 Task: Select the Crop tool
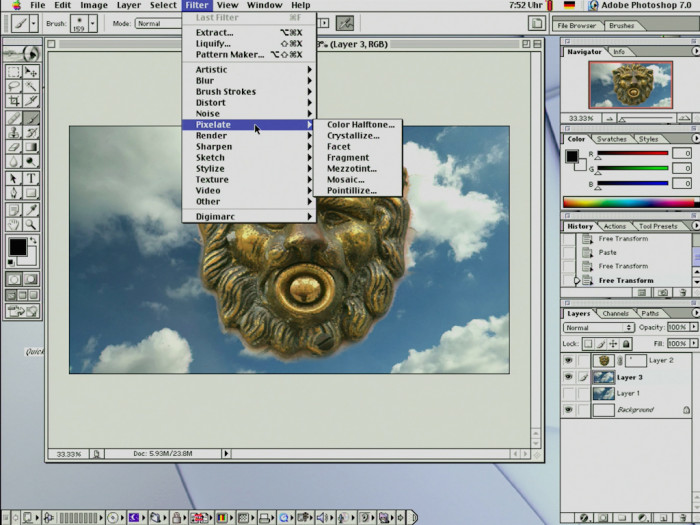pos(14,101)
